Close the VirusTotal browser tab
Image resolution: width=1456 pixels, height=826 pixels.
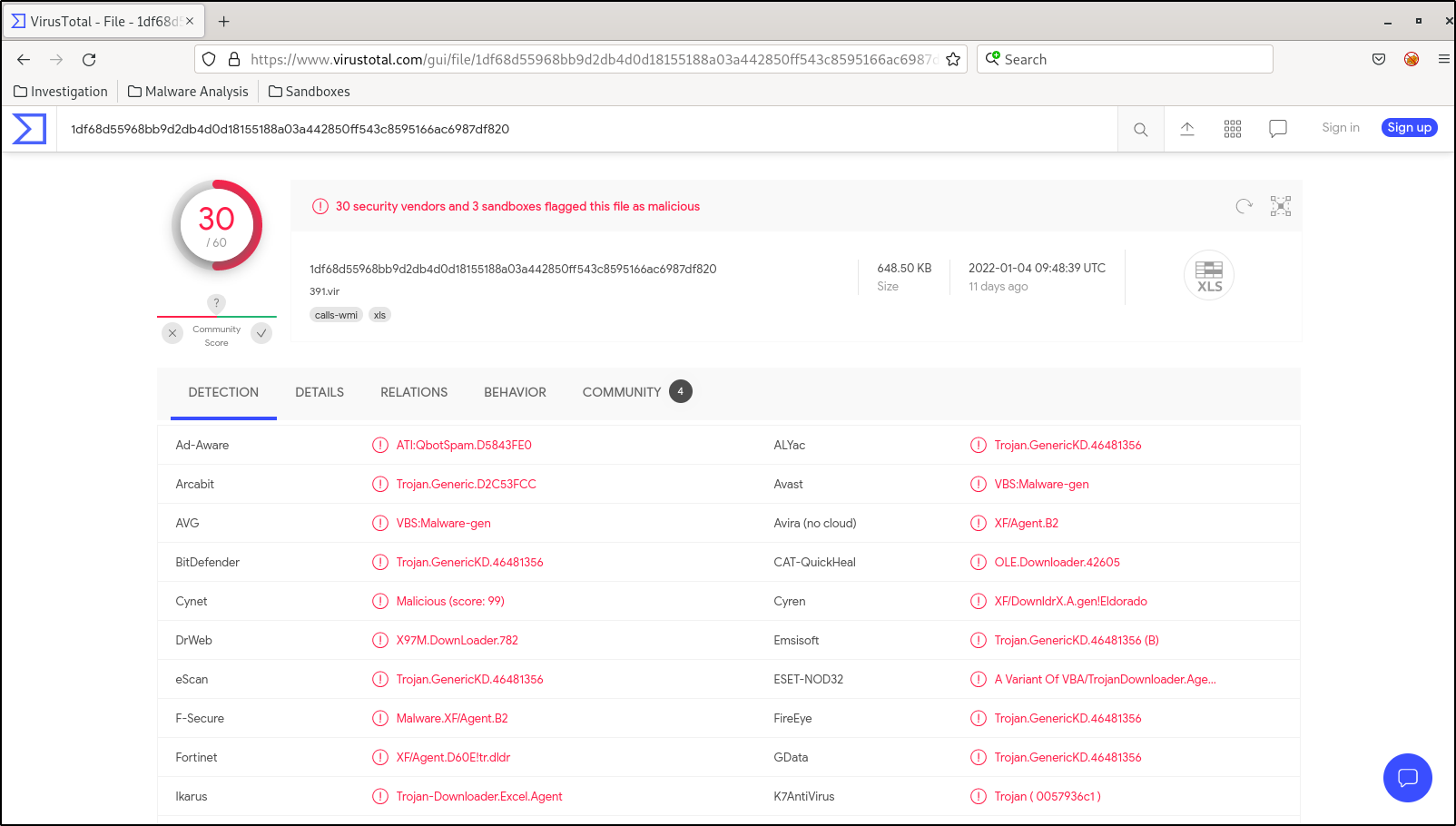pos(190,21)
